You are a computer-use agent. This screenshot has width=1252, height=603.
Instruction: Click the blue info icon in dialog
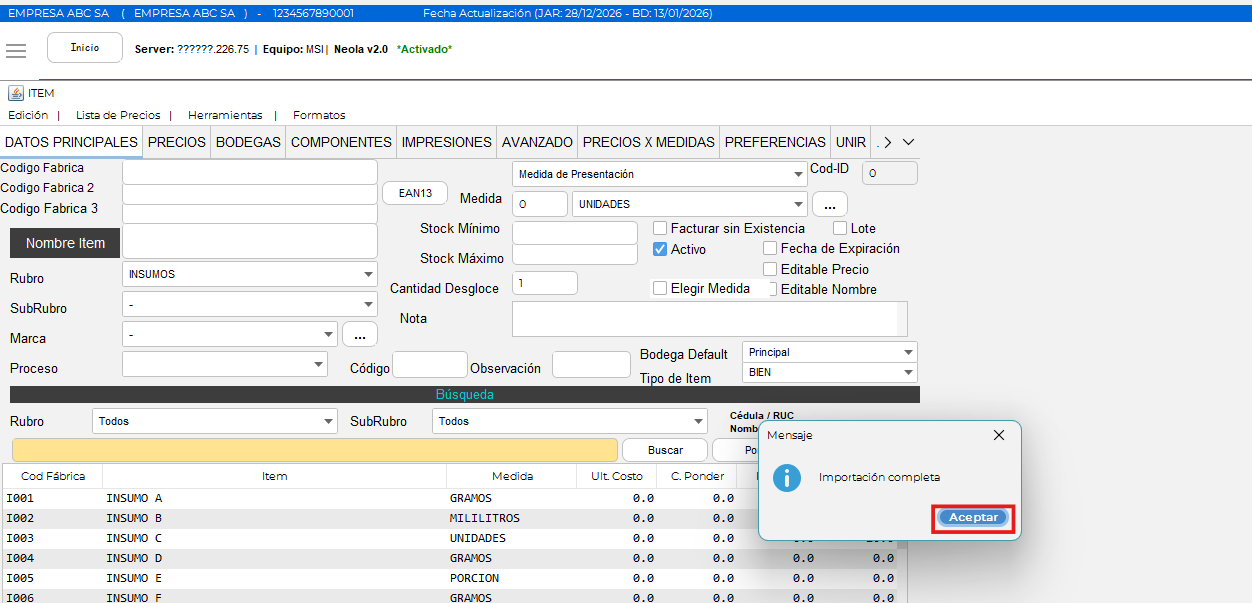click(x=787, y=477)
